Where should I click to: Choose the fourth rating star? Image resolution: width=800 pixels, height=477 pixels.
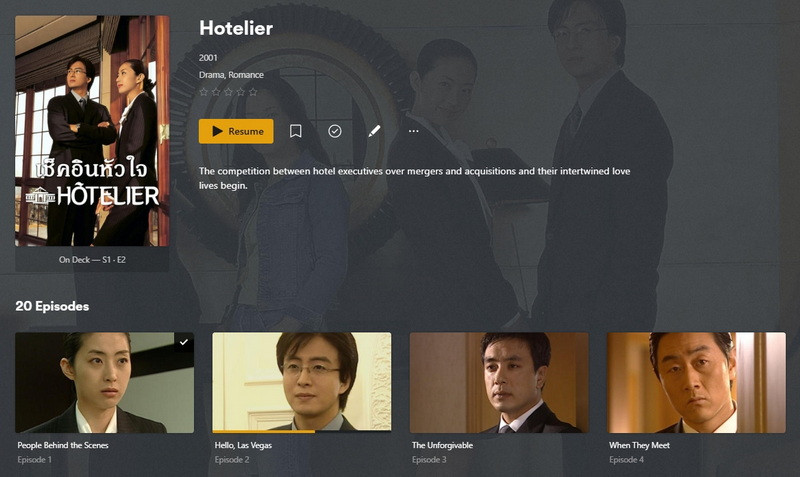[240, 92]
